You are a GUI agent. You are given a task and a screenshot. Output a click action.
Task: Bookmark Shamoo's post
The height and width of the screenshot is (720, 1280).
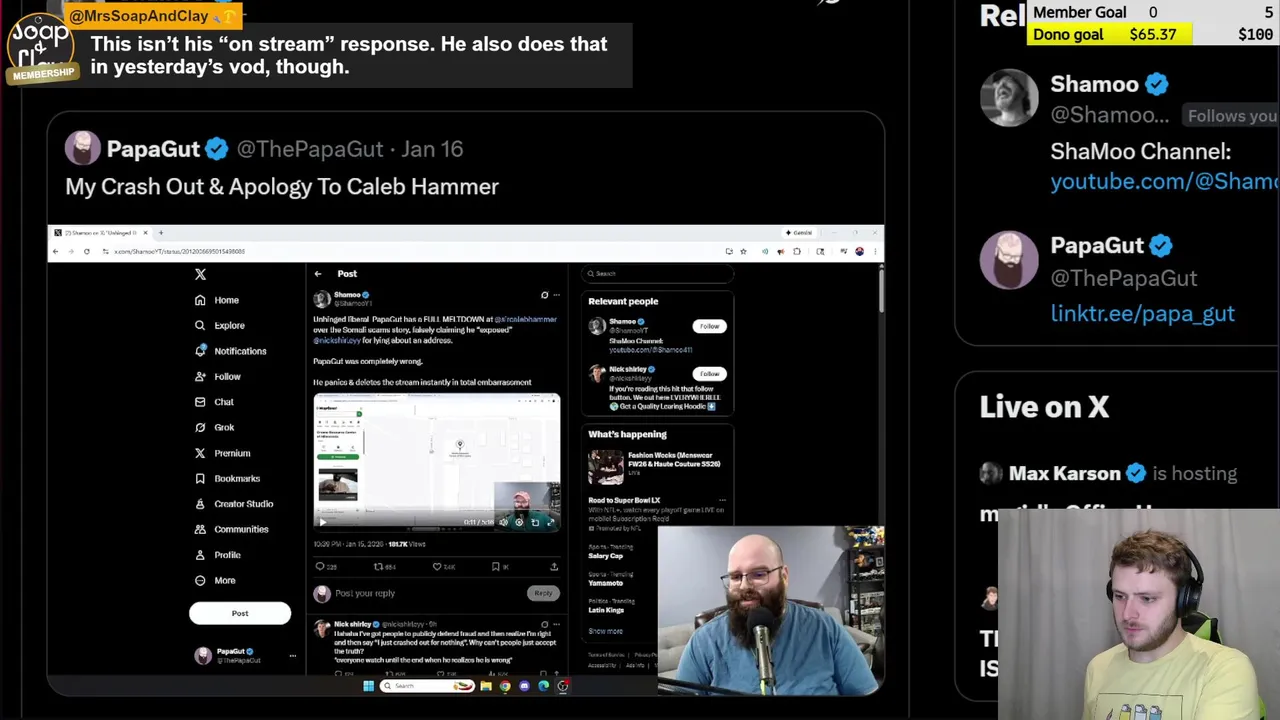coord(496,567)
